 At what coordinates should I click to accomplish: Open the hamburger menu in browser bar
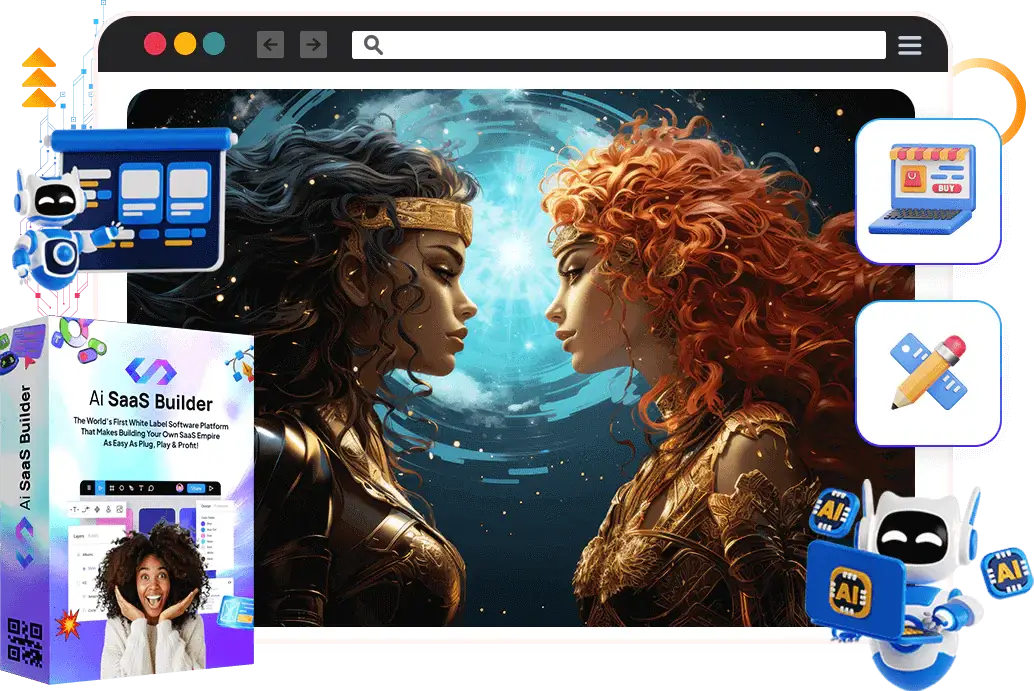click(909, 45)
